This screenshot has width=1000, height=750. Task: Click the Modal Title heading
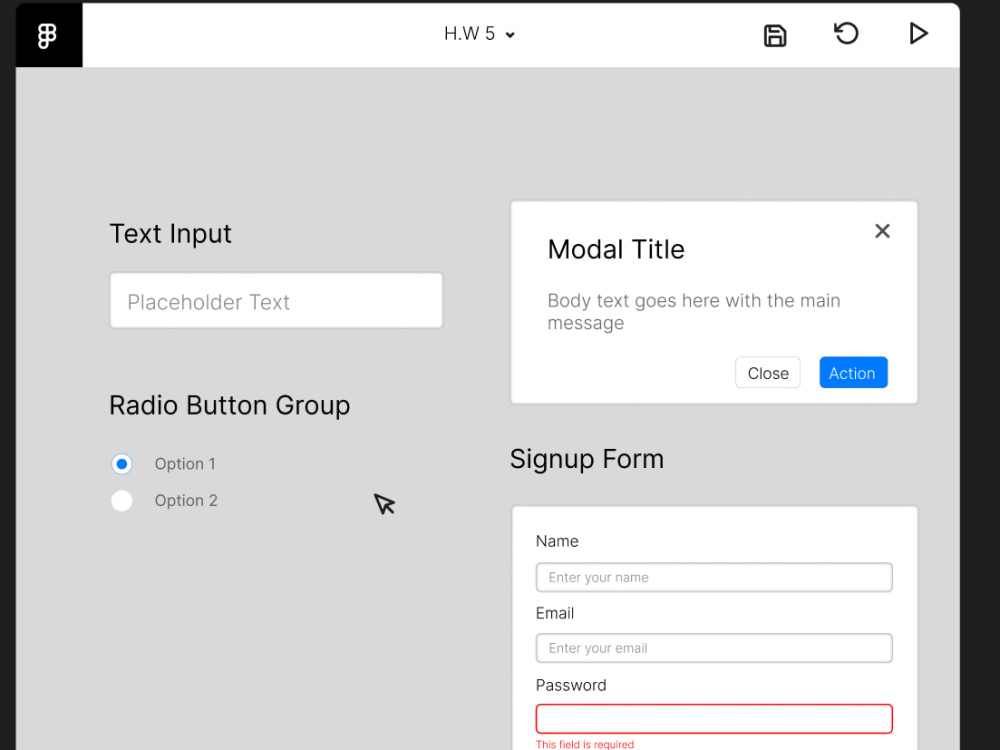pos(616,249)
